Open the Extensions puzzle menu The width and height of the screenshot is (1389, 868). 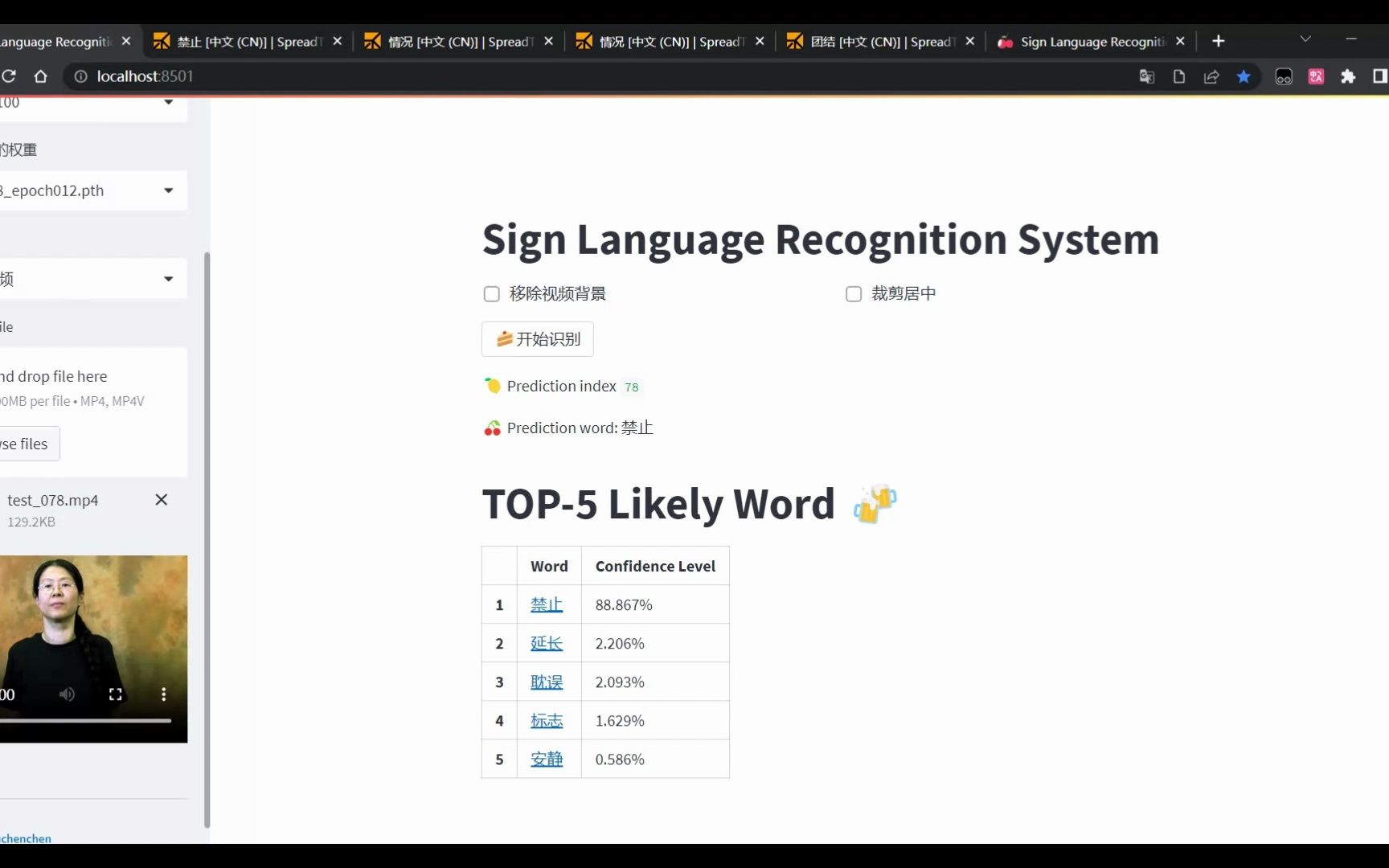[1348, 76]
